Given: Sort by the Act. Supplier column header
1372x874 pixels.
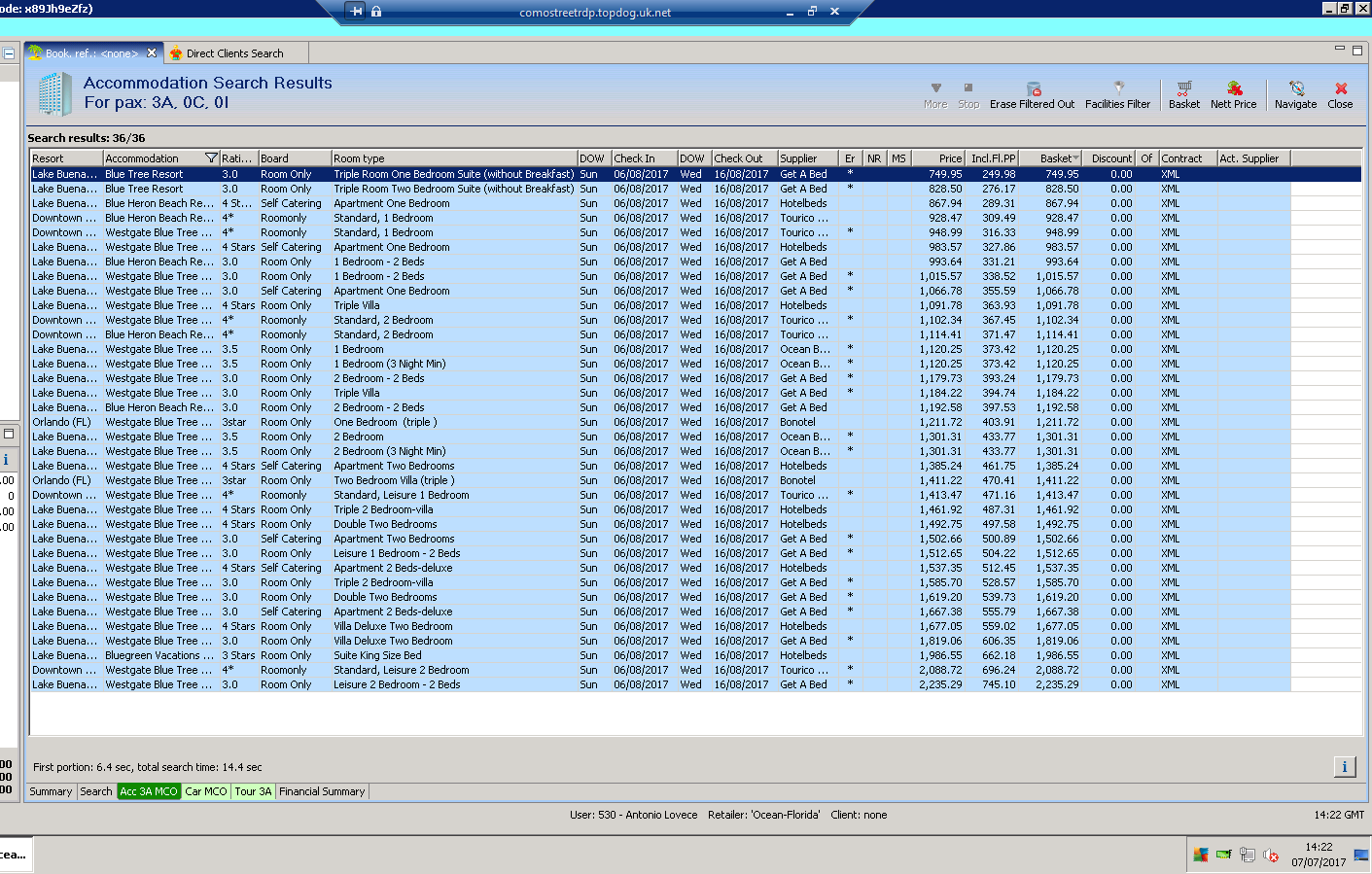Looking at the screenshot, I should [x=1254, y=158].
